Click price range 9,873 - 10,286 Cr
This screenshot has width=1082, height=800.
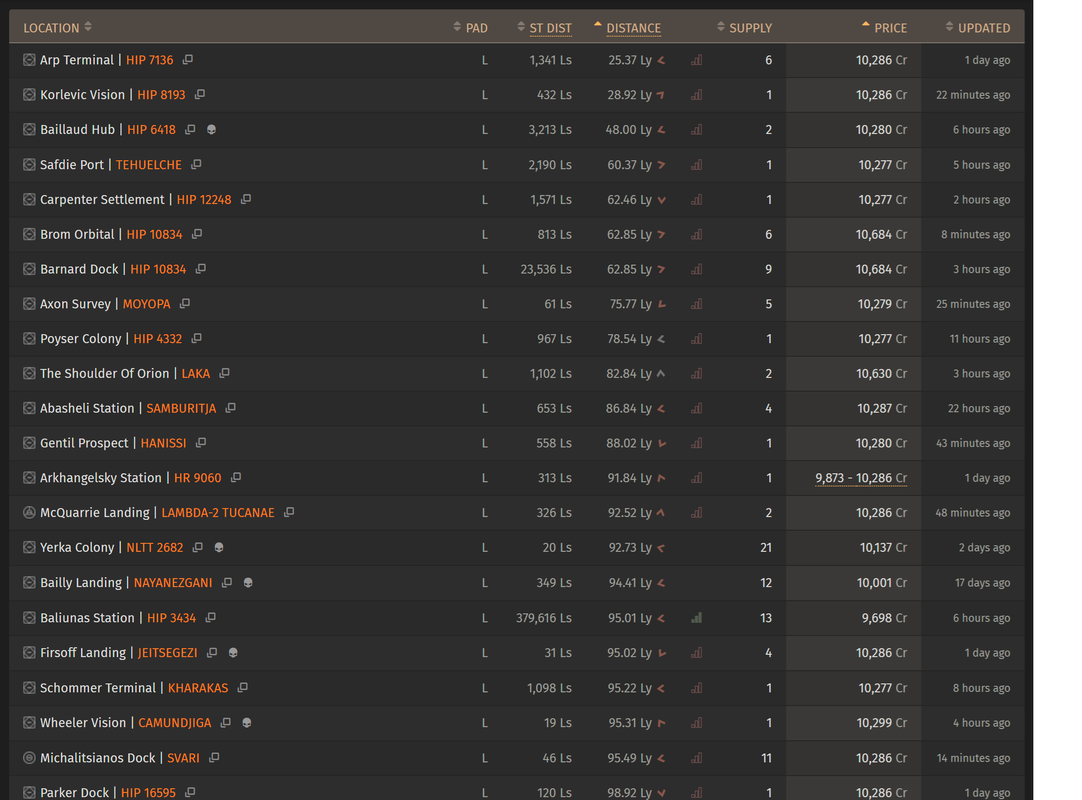[x=861, y=478]
